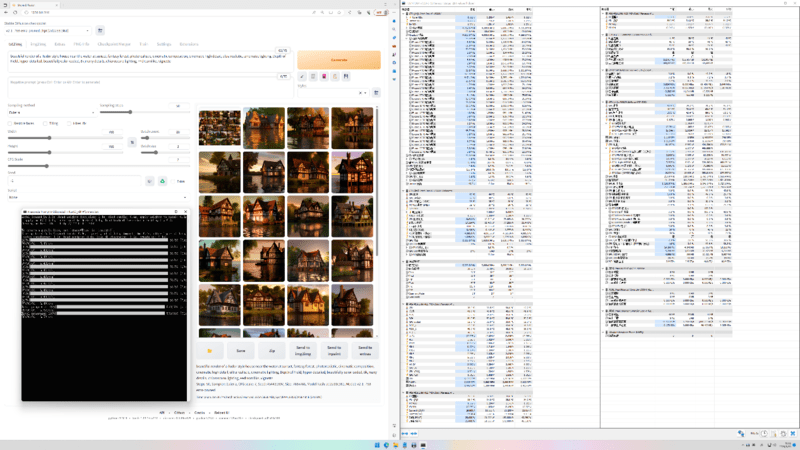
Task: Open Reload UI footer link
Action: tap(221, 413)
